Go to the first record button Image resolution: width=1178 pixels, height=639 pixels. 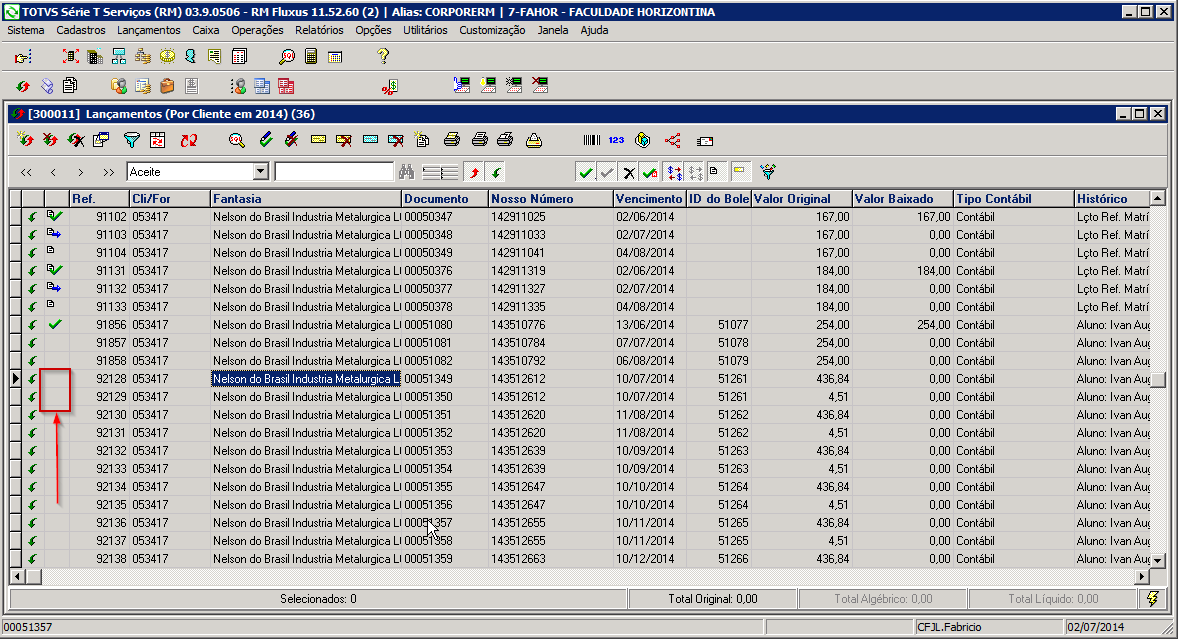tap(26, 172)
